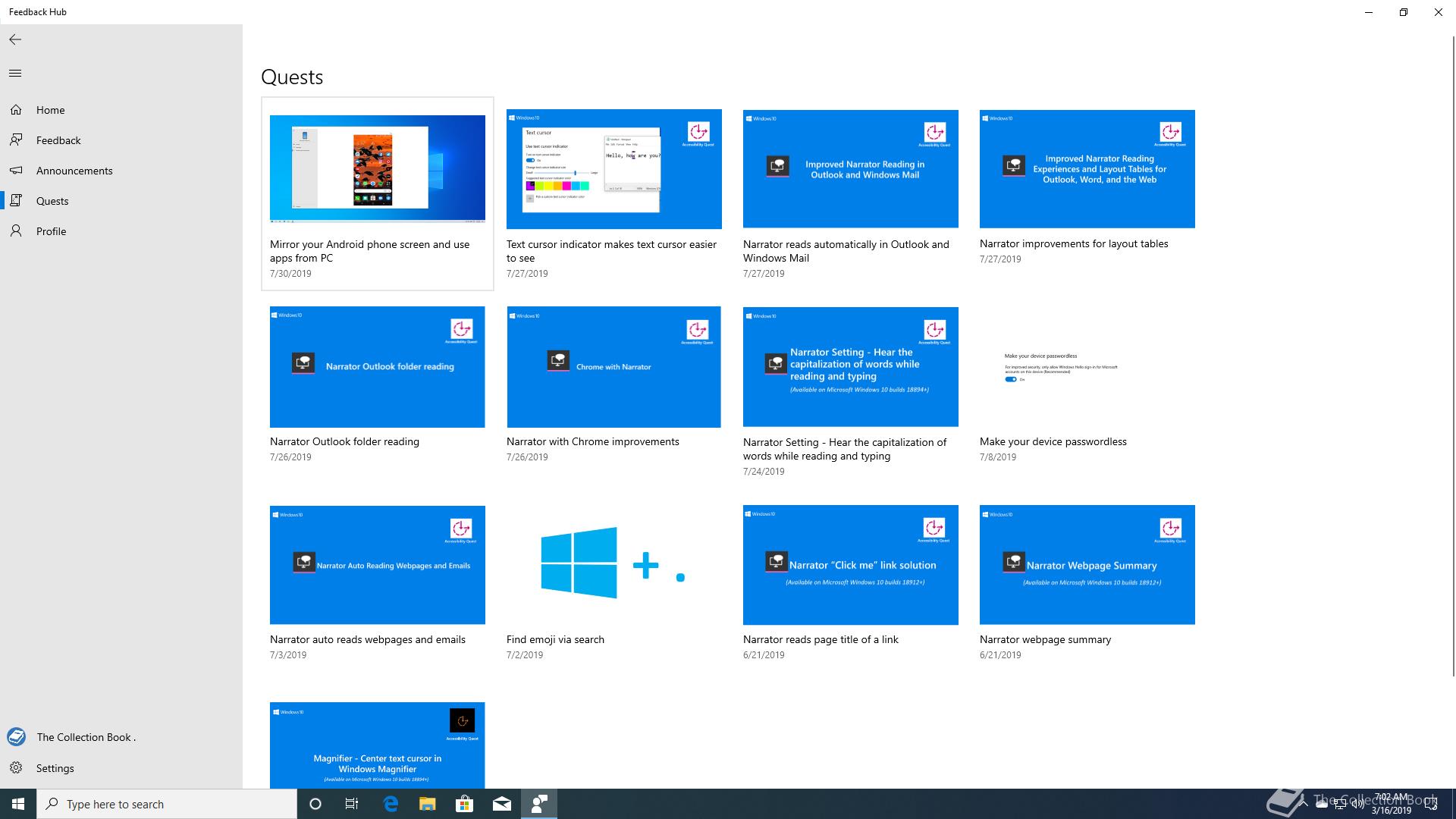Click 'Narrator reads automatically in Outlook' title

(x=846, y=251)
